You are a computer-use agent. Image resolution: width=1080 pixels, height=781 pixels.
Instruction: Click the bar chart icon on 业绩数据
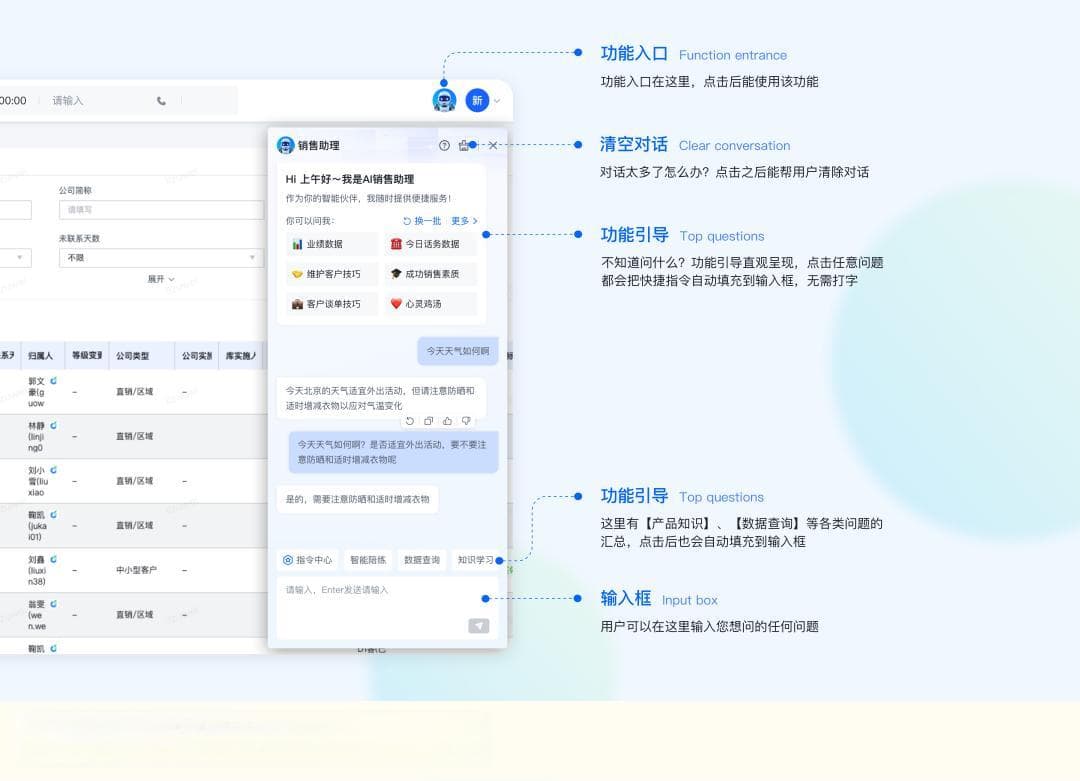298,244
